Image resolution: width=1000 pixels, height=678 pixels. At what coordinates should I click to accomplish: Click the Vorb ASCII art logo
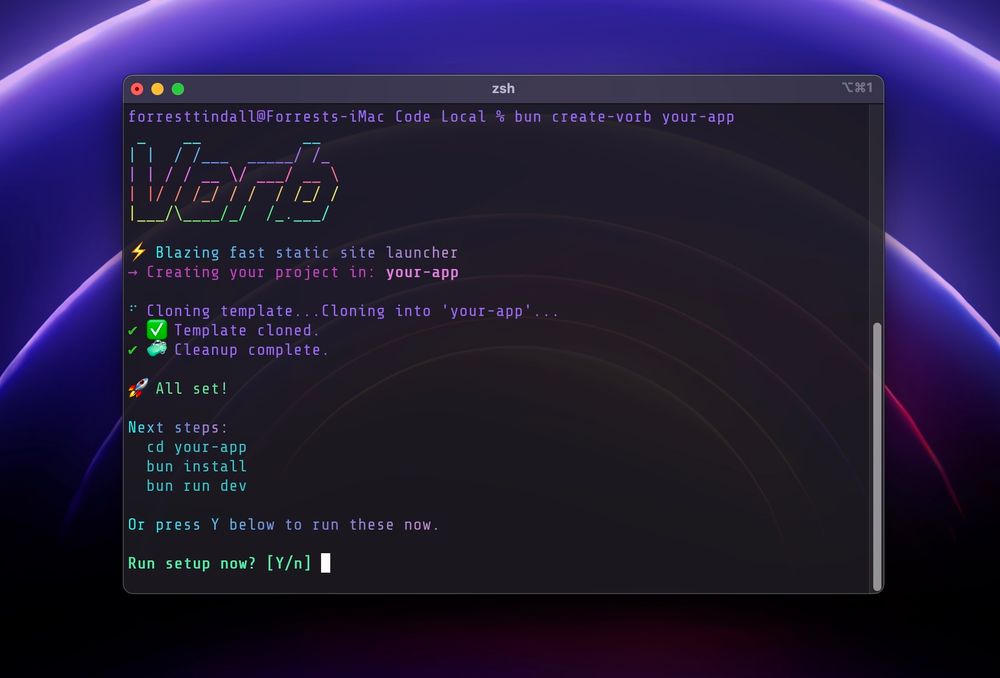click(234, 182)
